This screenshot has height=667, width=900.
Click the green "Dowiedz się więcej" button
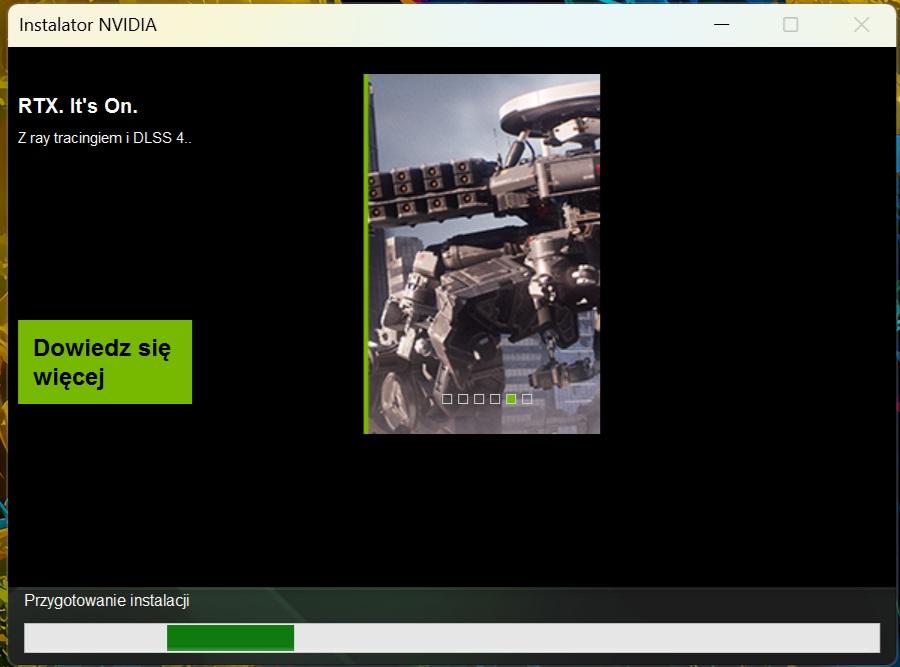coord(105,362)
